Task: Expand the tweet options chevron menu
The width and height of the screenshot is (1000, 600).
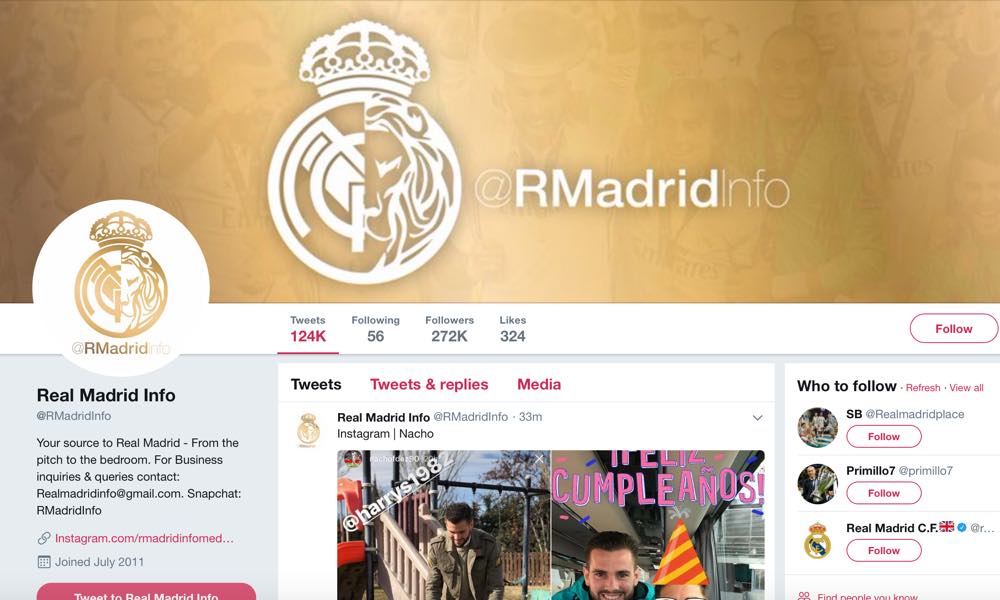Action: (x=758, y=418)
